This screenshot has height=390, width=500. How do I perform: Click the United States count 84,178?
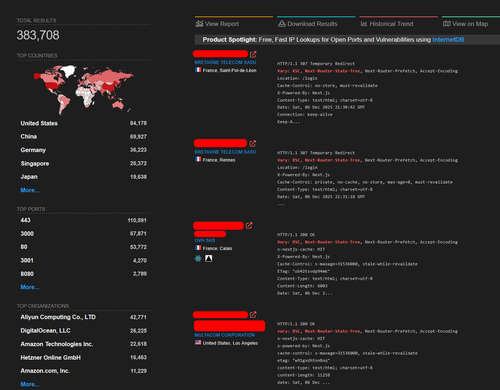(x=138, y=123)
